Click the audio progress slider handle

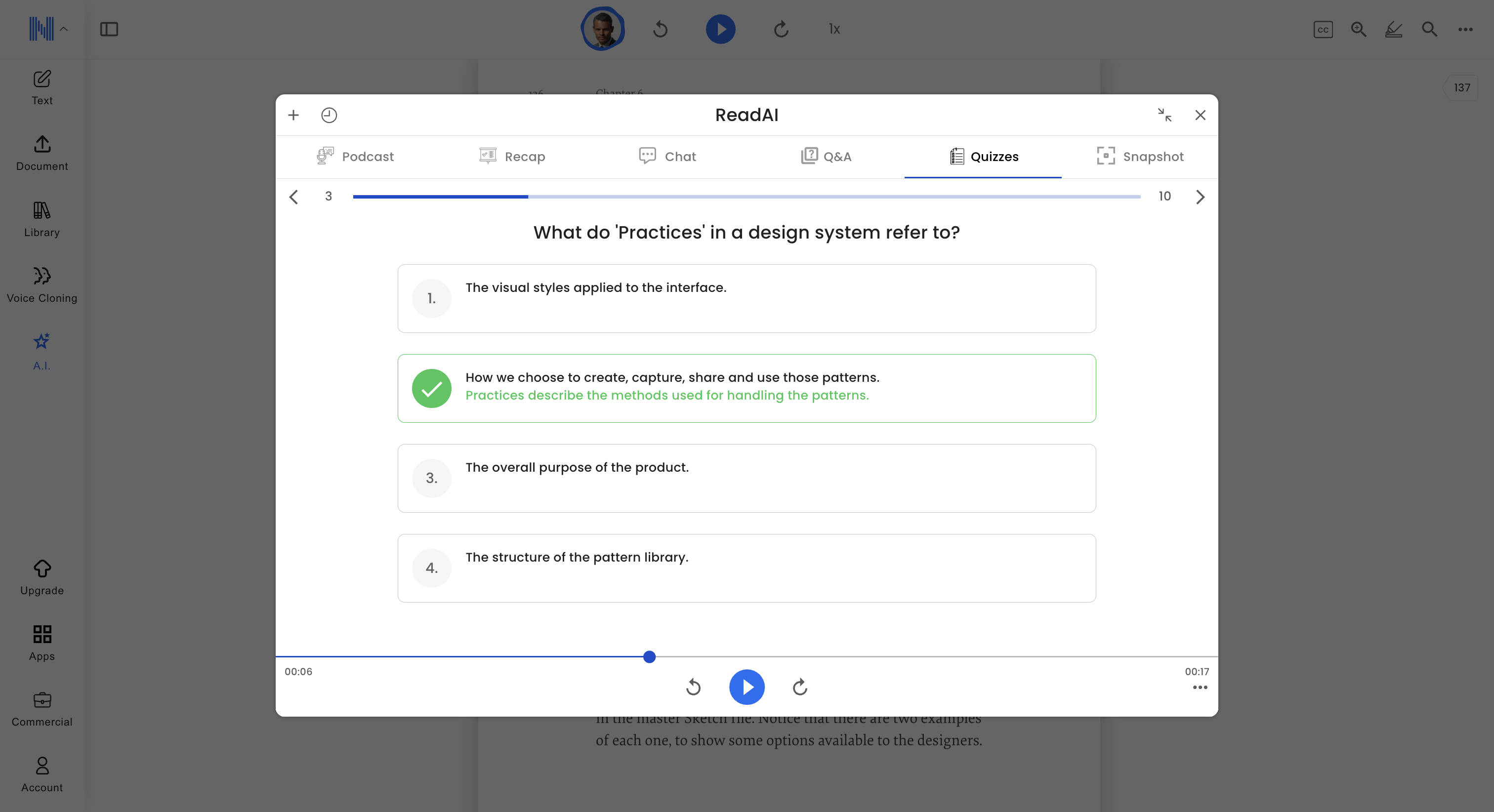[649, 656]
